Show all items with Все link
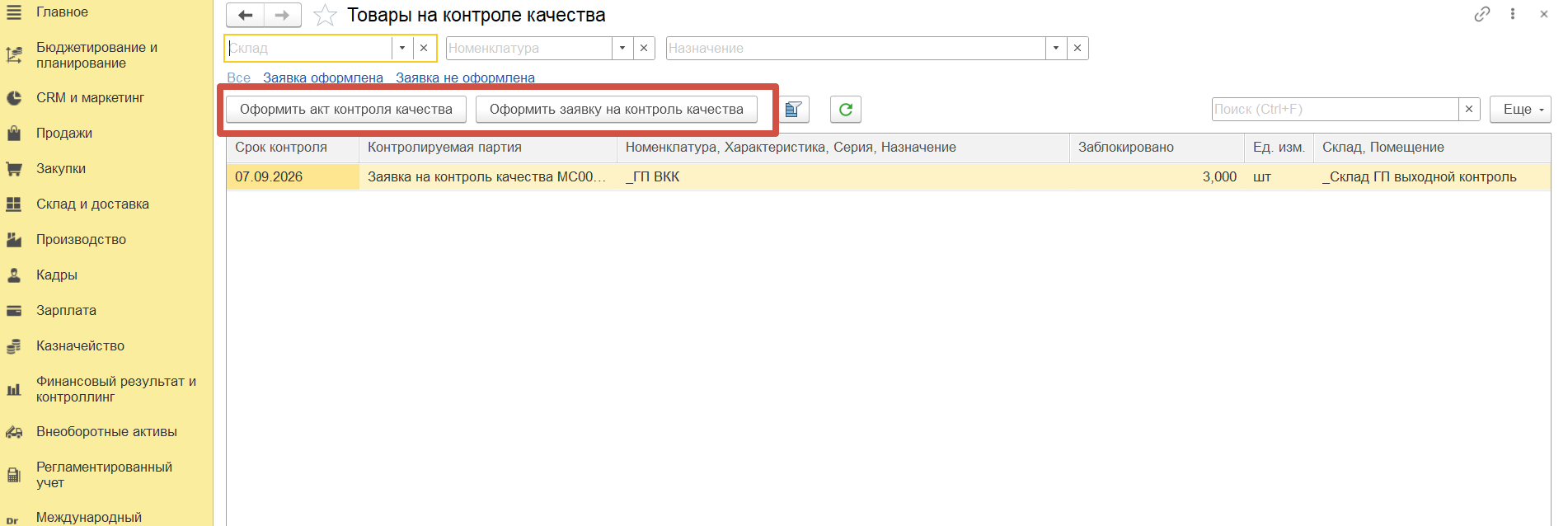 click(238, 77)
